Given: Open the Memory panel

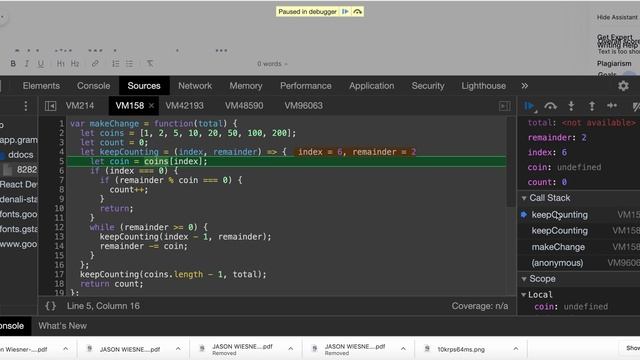Looking at the screenshot, I should tap(246, 86).
